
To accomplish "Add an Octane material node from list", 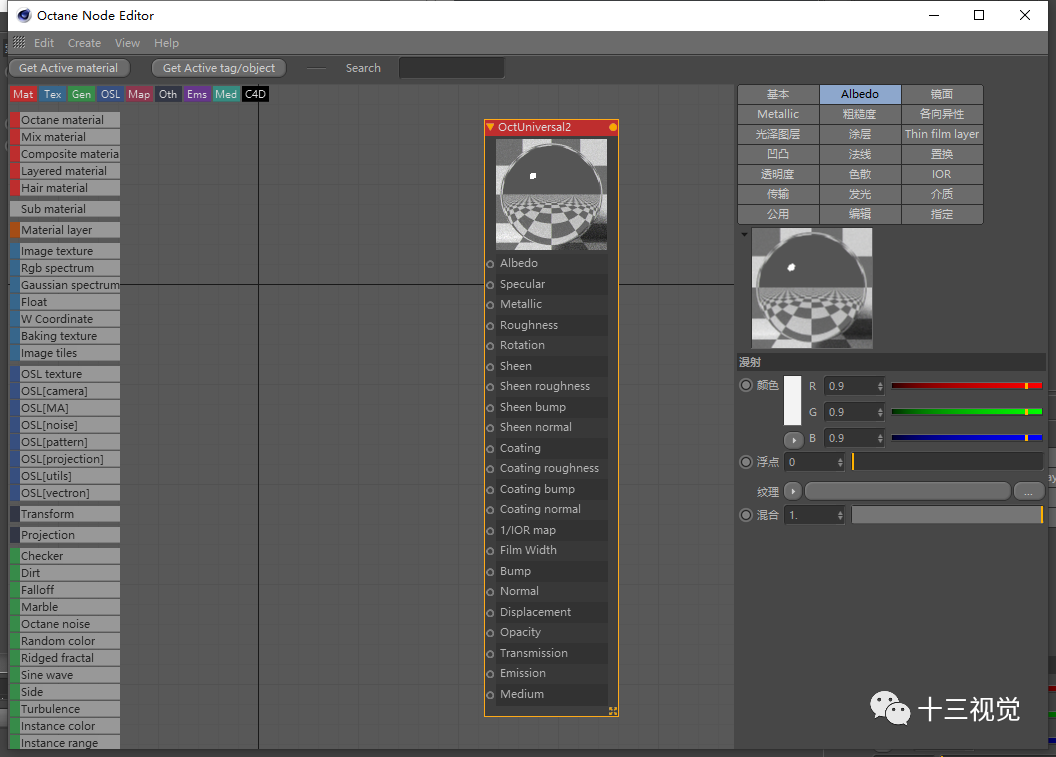I will coord(65,120).
